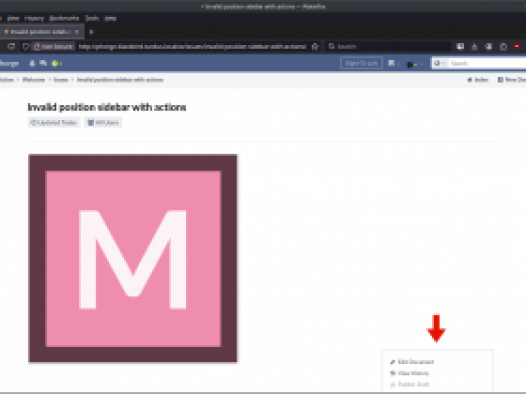
Task: Open the notifications bell in the Phorge header
Action: [32, 63]
